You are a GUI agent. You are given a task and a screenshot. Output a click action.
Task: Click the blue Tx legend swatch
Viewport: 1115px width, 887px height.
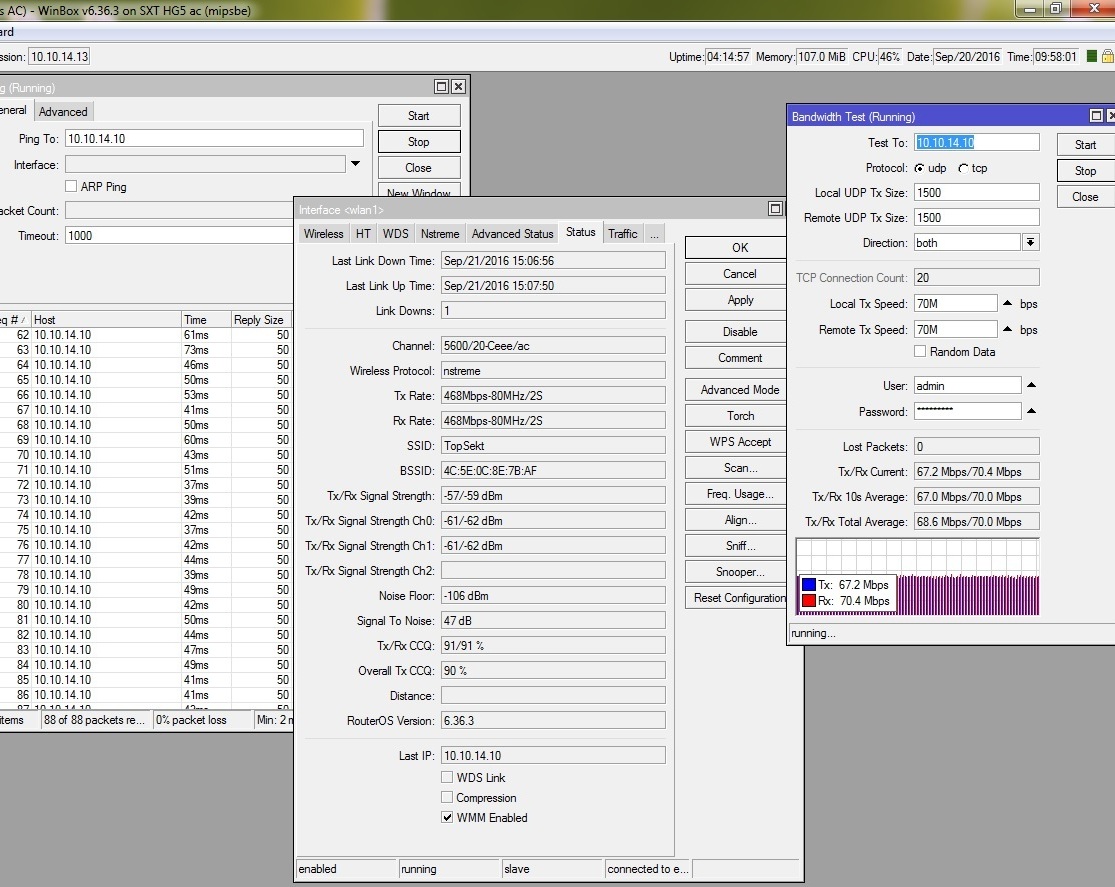(809, 585)
